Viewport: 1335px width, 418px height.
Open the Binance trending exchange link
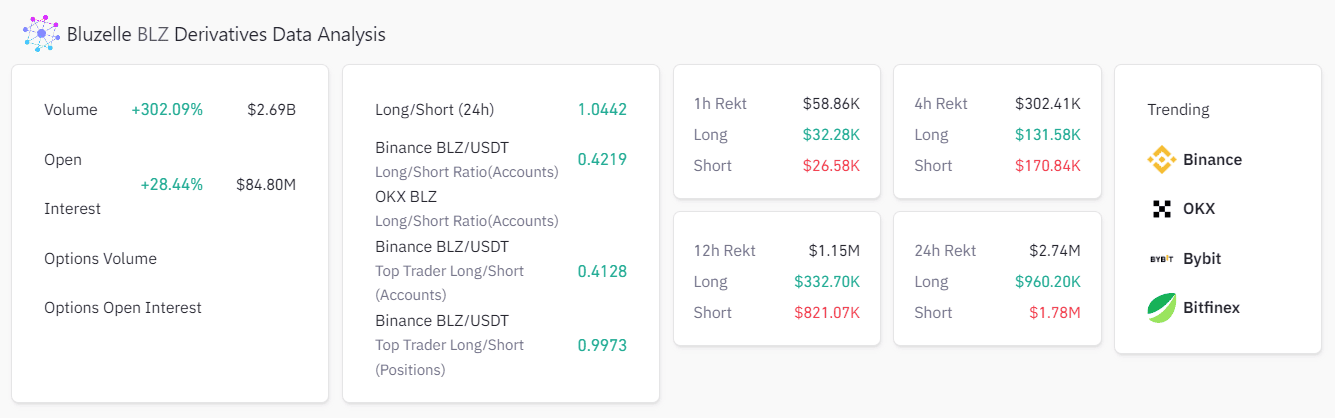pos(1212,159)
